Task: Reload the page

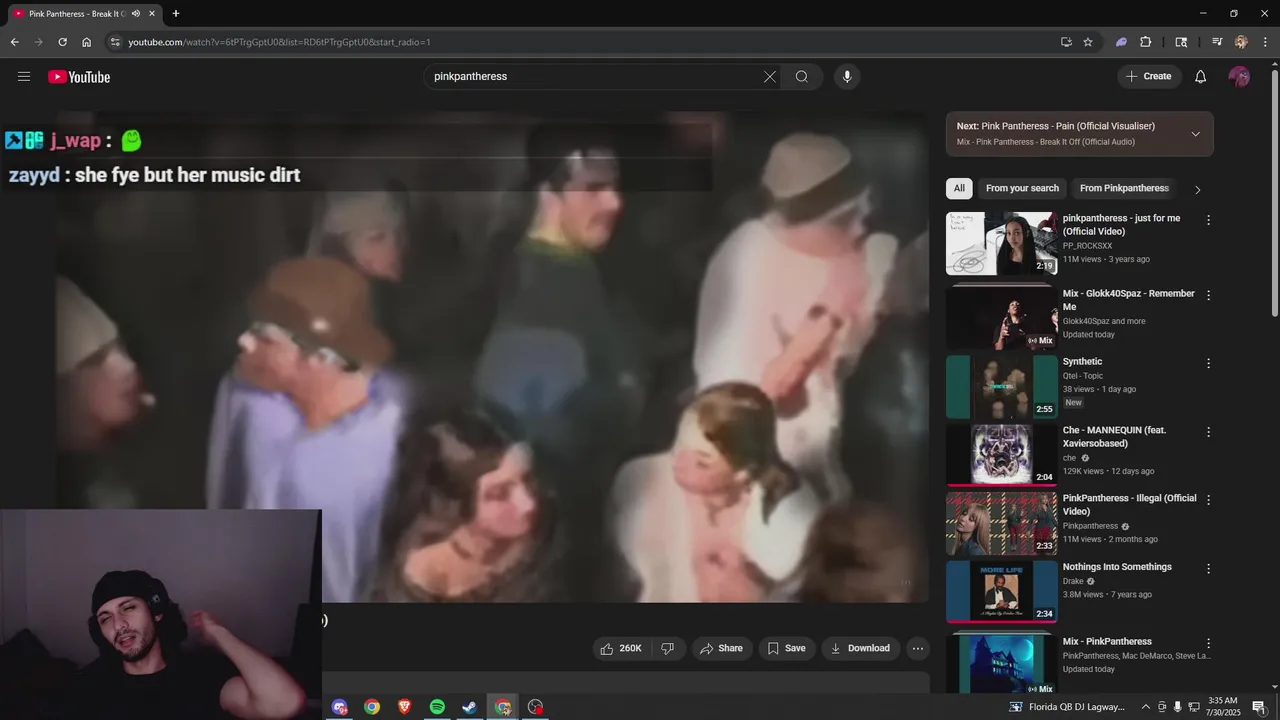Action: [62, 42]
